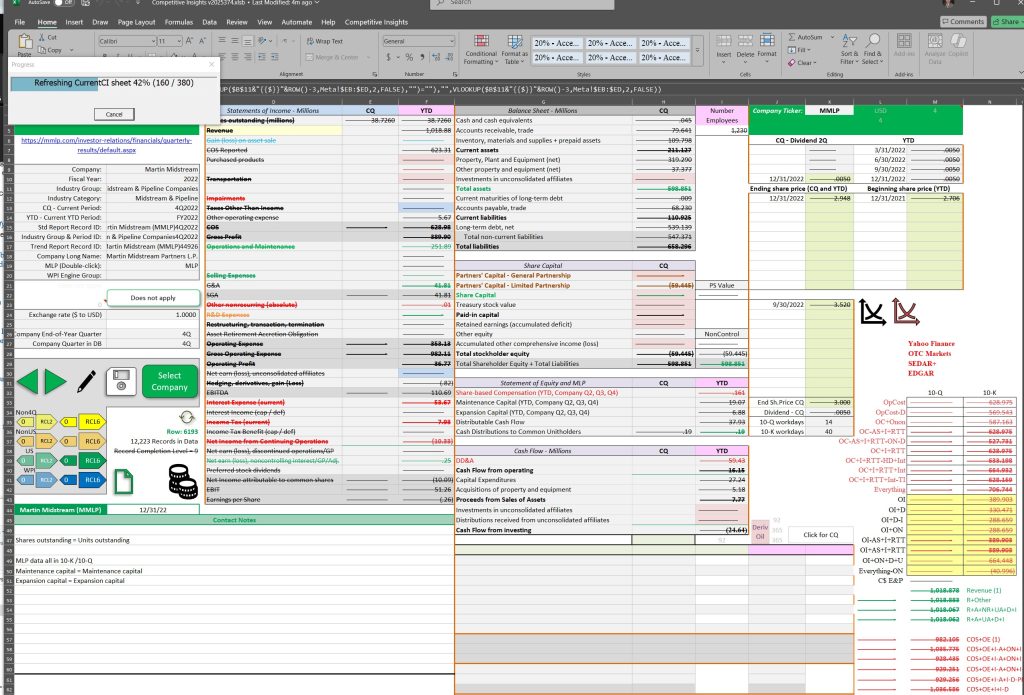The image size is (1024, 695).
Task: Click the Comma Style icon
Action: click(422, 57)
